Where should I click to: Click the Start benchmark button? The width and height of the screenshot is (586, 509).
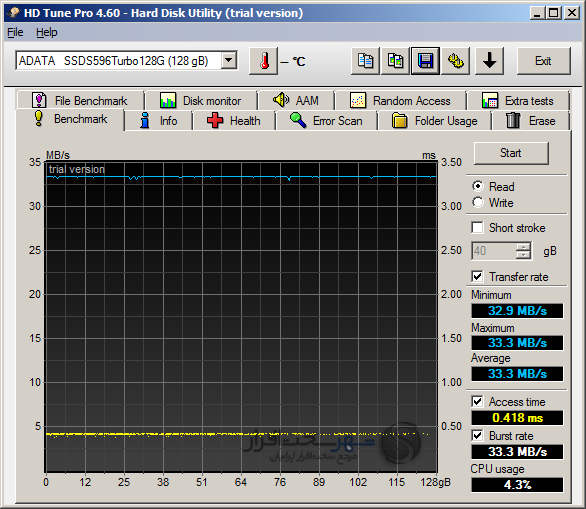[511, 153]
